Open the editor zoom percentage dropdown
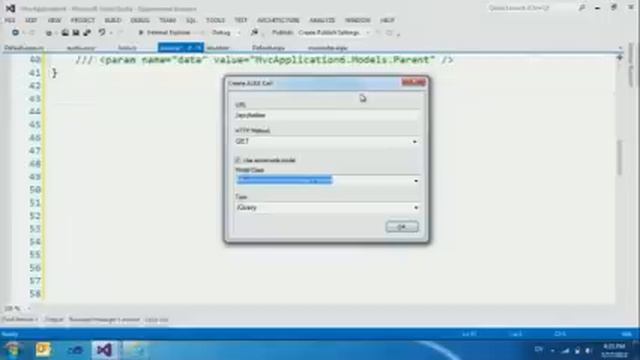The width and height of the screenshot is (640, 360). click(17, 308)
